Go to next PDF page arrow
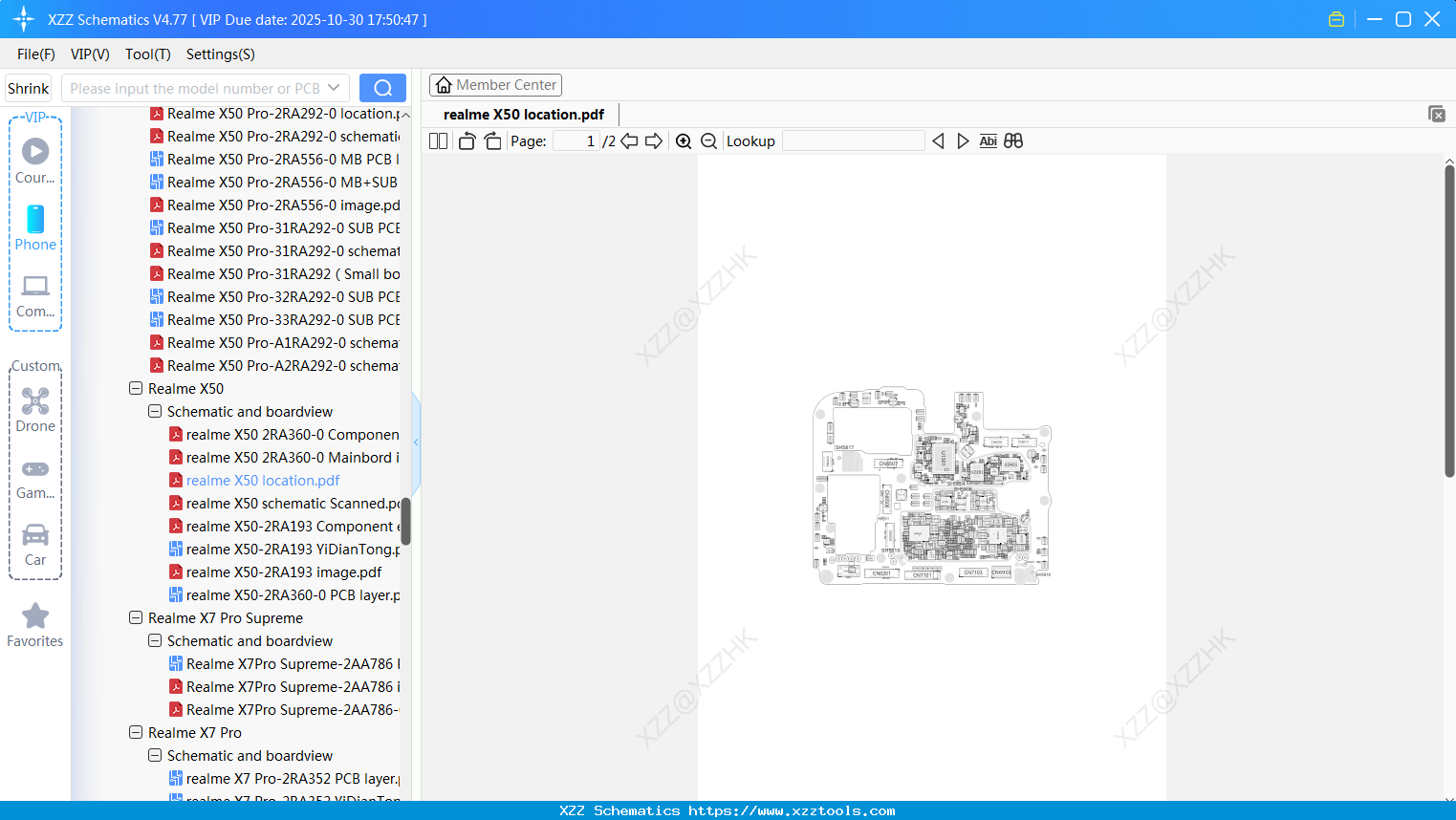Screen dimensions: 1456x820 click(x=654, y=141)
